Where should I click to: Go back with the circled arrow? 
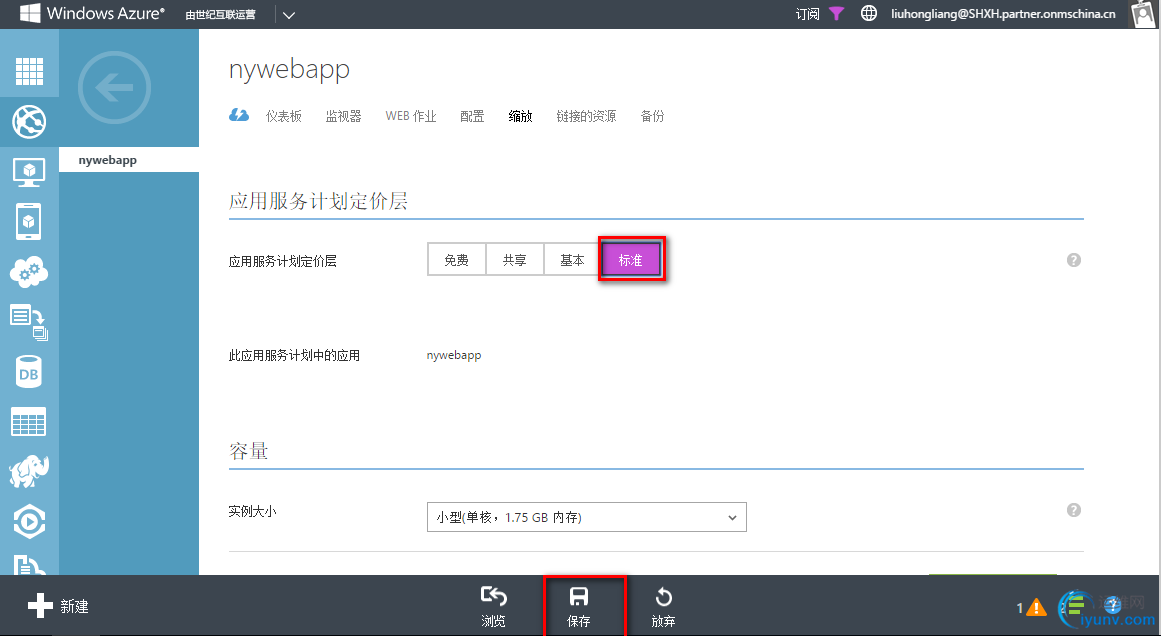pyautogui.click(x=114, y=87)
